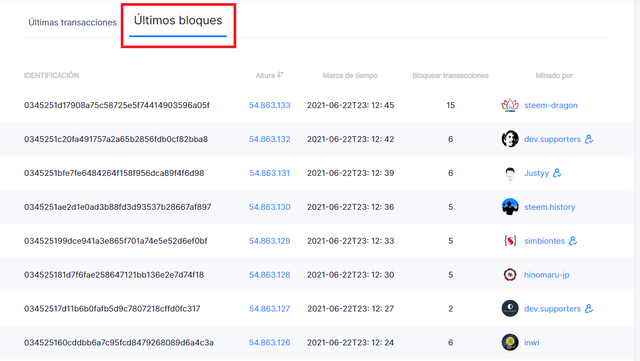Sort by Altura column sort icon

click(x=280, y=75)
